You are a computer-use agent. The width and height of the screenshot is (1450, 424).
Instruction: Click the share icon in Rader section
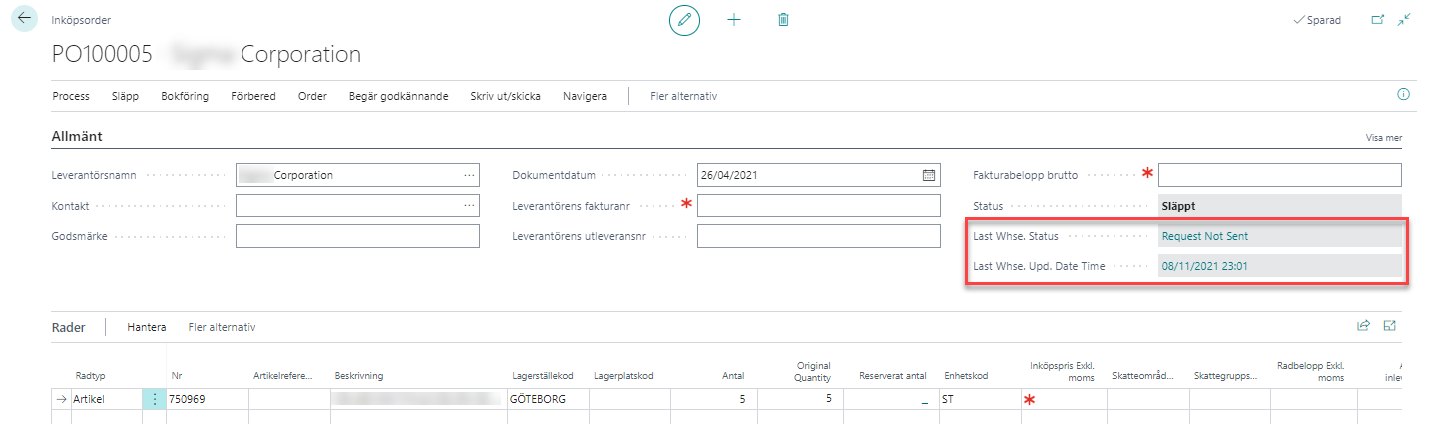1362,325
